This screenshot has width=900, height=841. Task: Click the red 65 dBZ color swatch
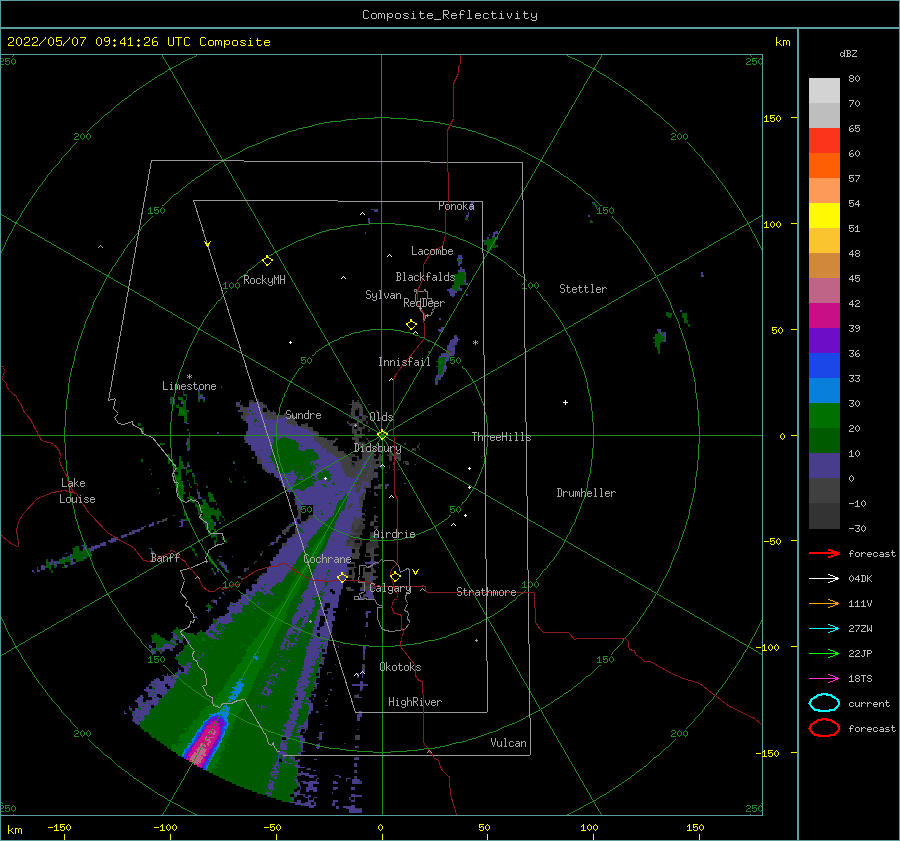[824, 141]
